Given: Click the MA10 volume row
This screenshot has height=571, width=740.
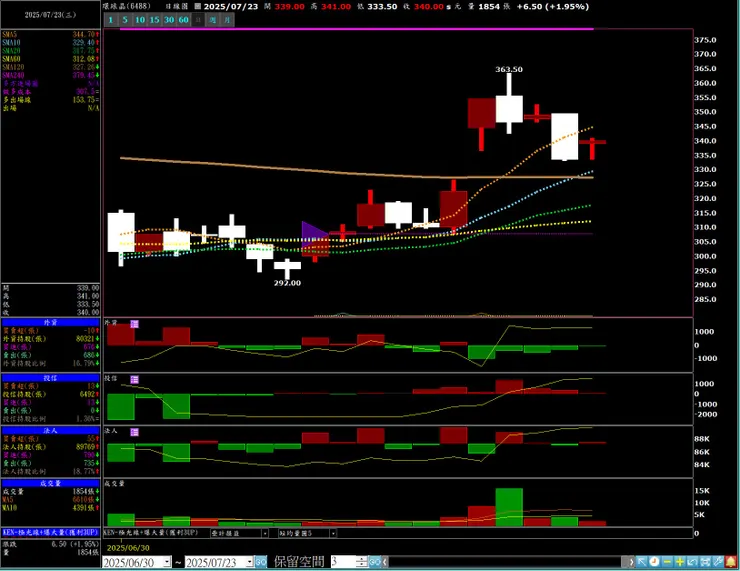Looking at the screenshot, I should point(50,508).
